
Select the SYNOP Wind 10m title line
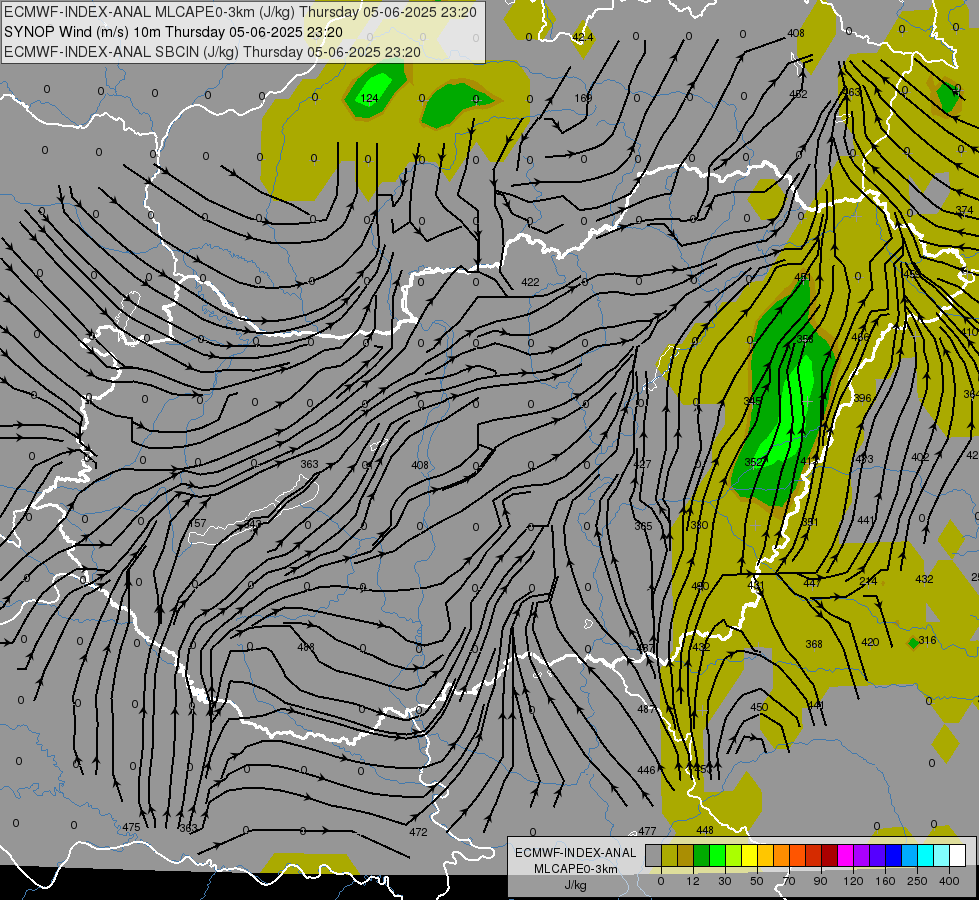pyautogui.click(x=173, y=32)
